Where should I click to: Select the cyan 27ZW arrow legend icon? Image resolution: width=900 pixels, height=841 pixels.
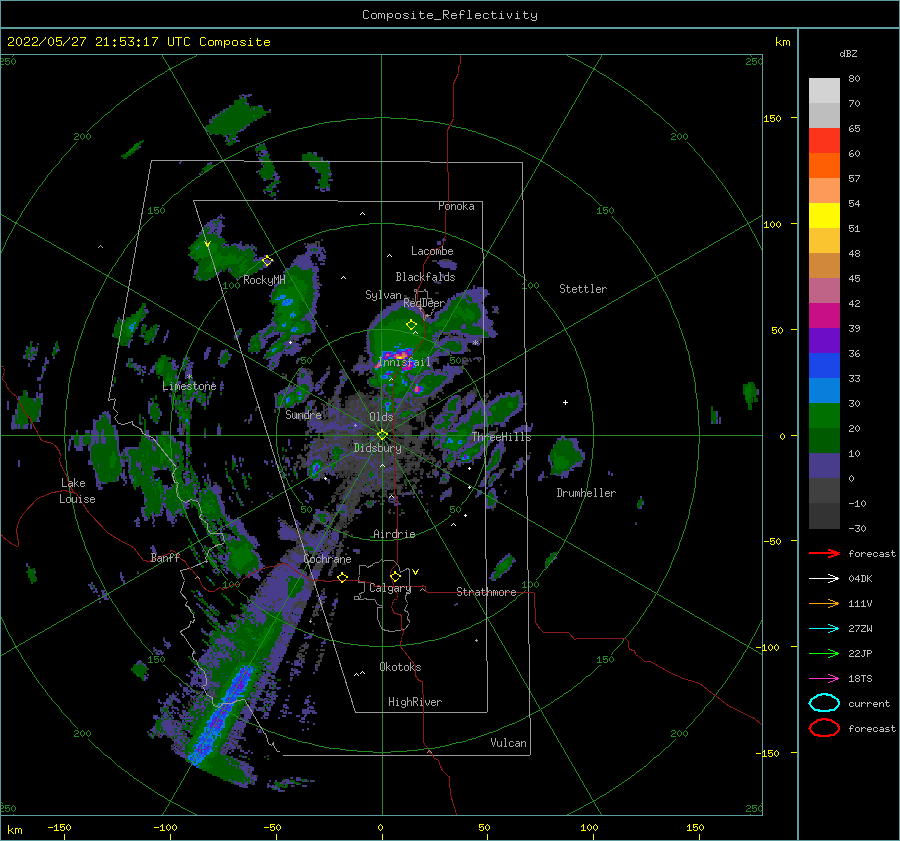point(824,629)
